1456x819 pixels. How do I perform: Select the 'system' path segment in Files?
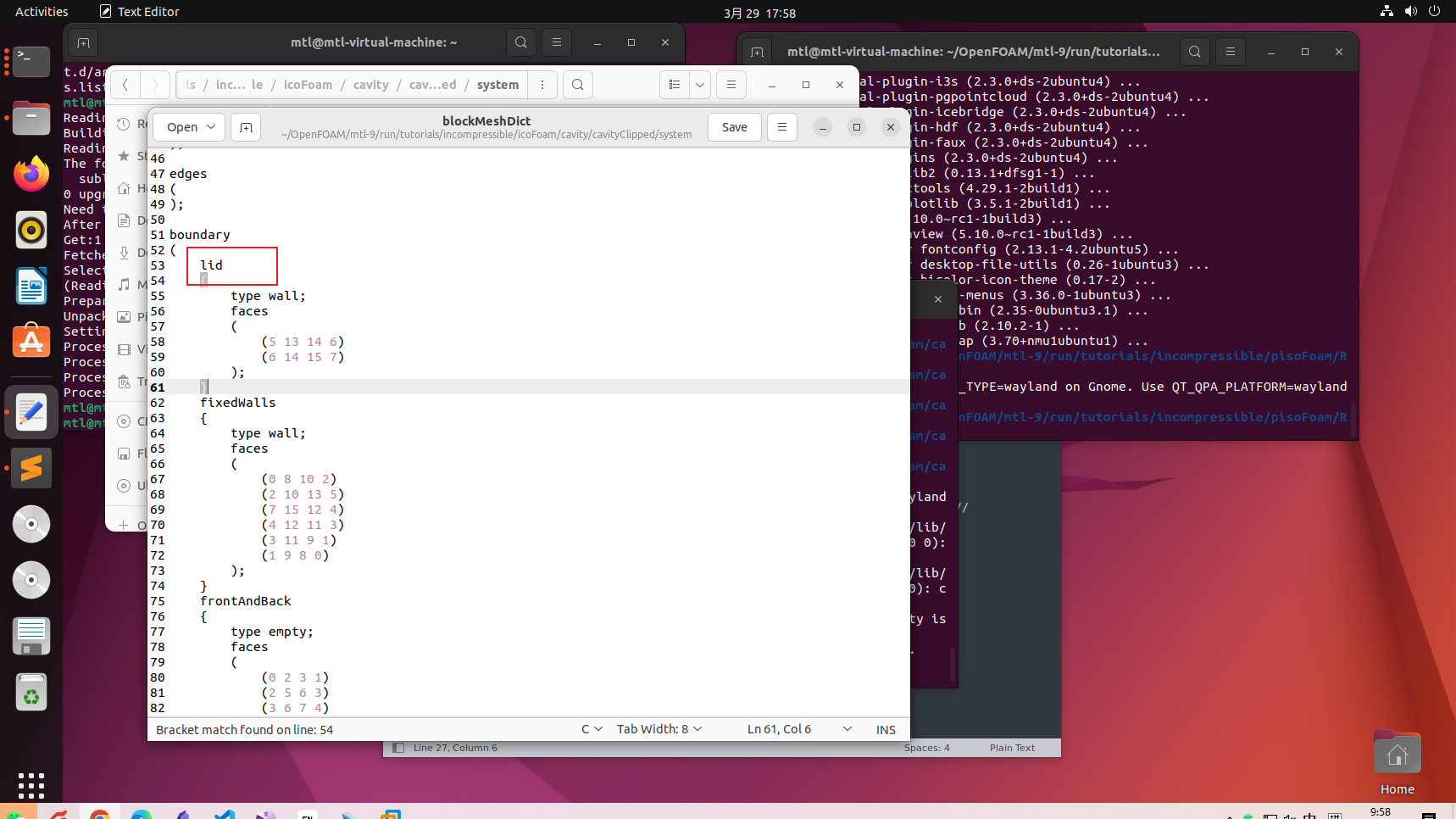click(497, 85)
